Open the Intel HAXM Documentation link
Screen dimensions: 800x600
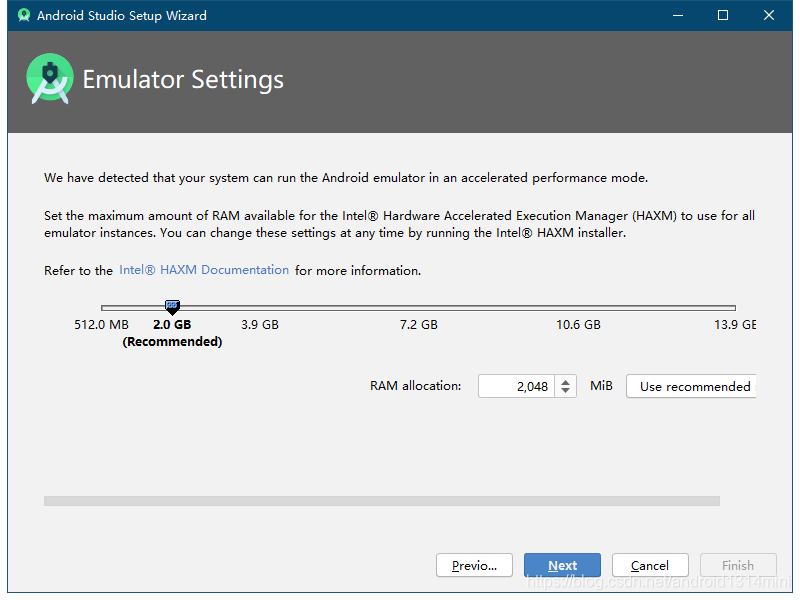[x=204, y=270]
